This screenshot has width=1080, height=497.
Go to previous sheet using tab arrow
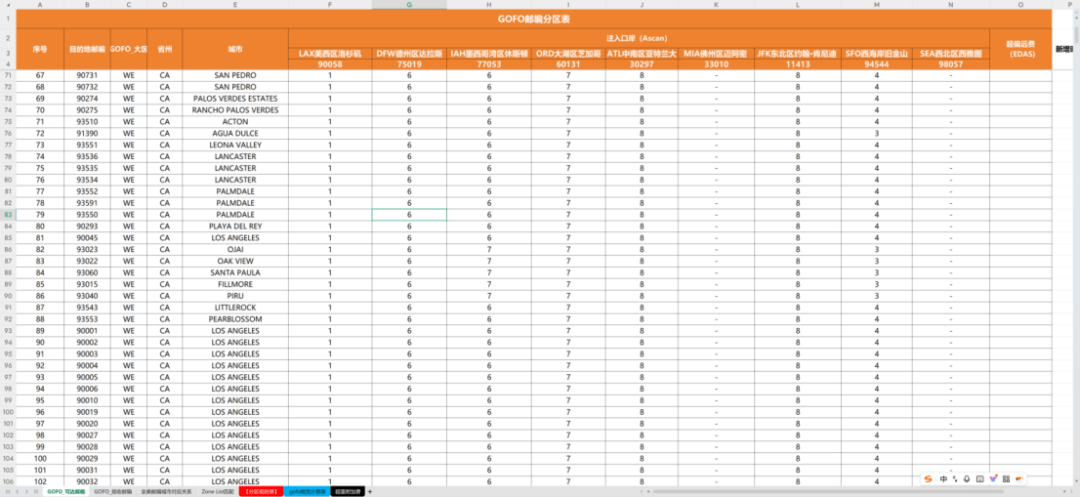14,492
